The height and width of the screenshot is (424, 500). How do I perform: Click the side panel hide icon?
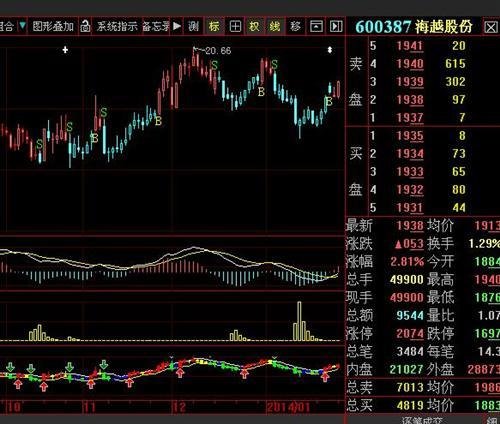336,26
